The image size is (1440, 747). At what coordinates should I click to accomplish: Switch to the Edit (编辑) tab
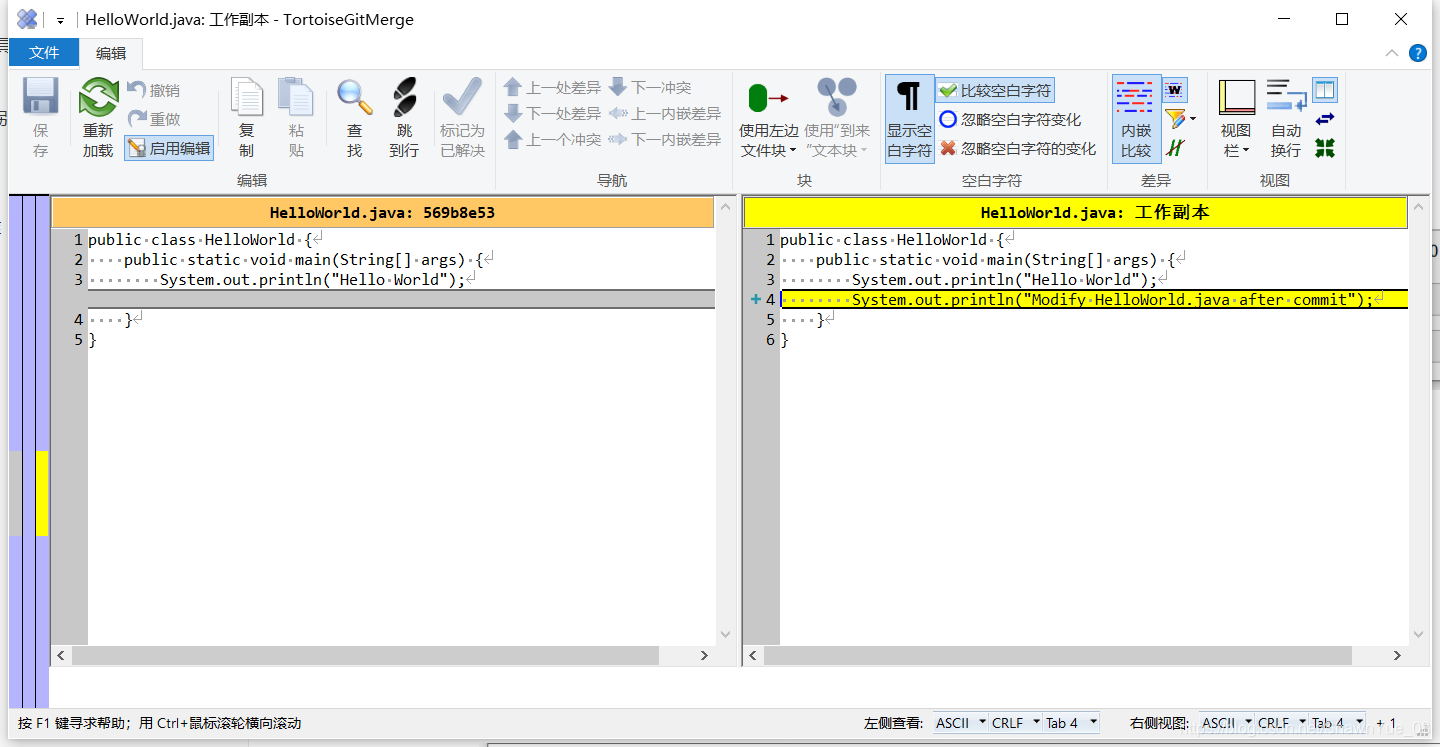[111, 53]
